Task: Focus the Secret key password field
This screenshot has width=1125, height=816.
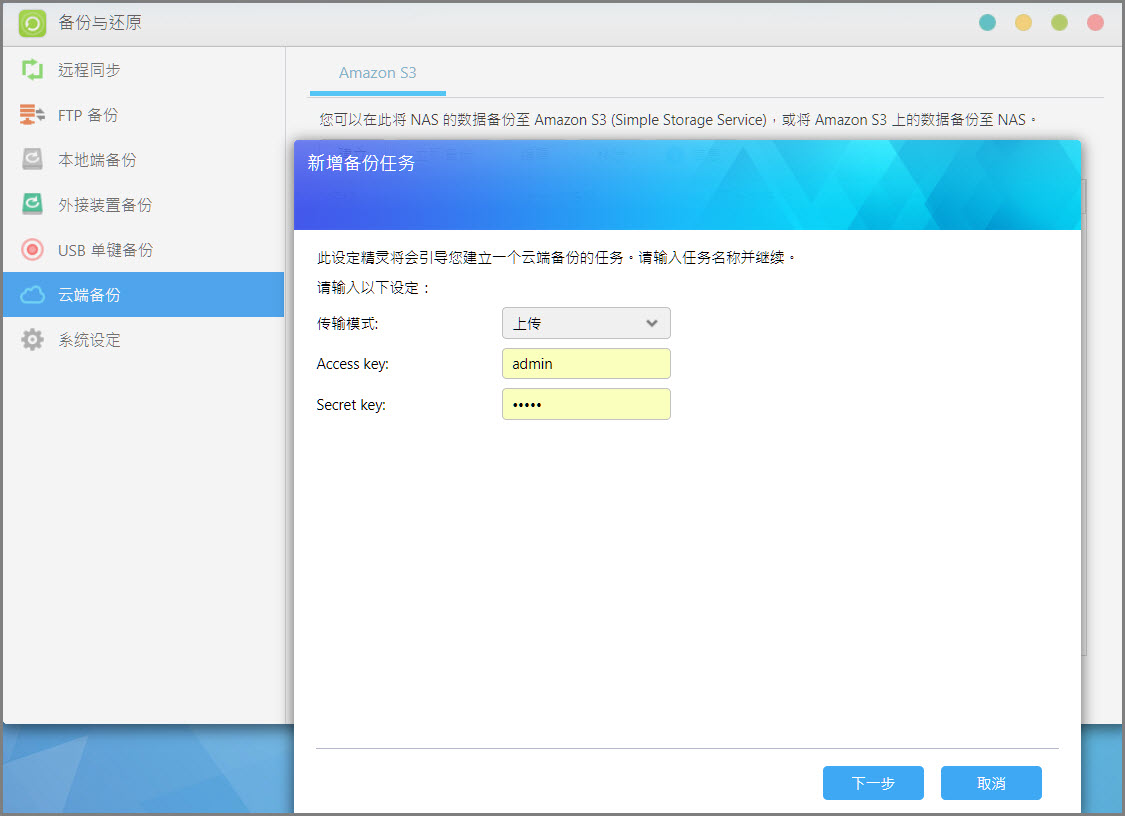Action: (x=586, y=404)
